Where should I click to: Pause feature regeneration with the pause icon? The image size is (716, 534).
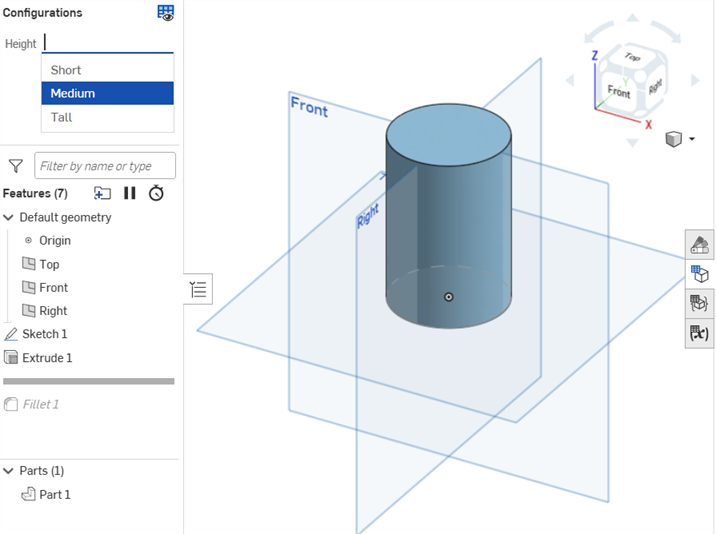130,193
